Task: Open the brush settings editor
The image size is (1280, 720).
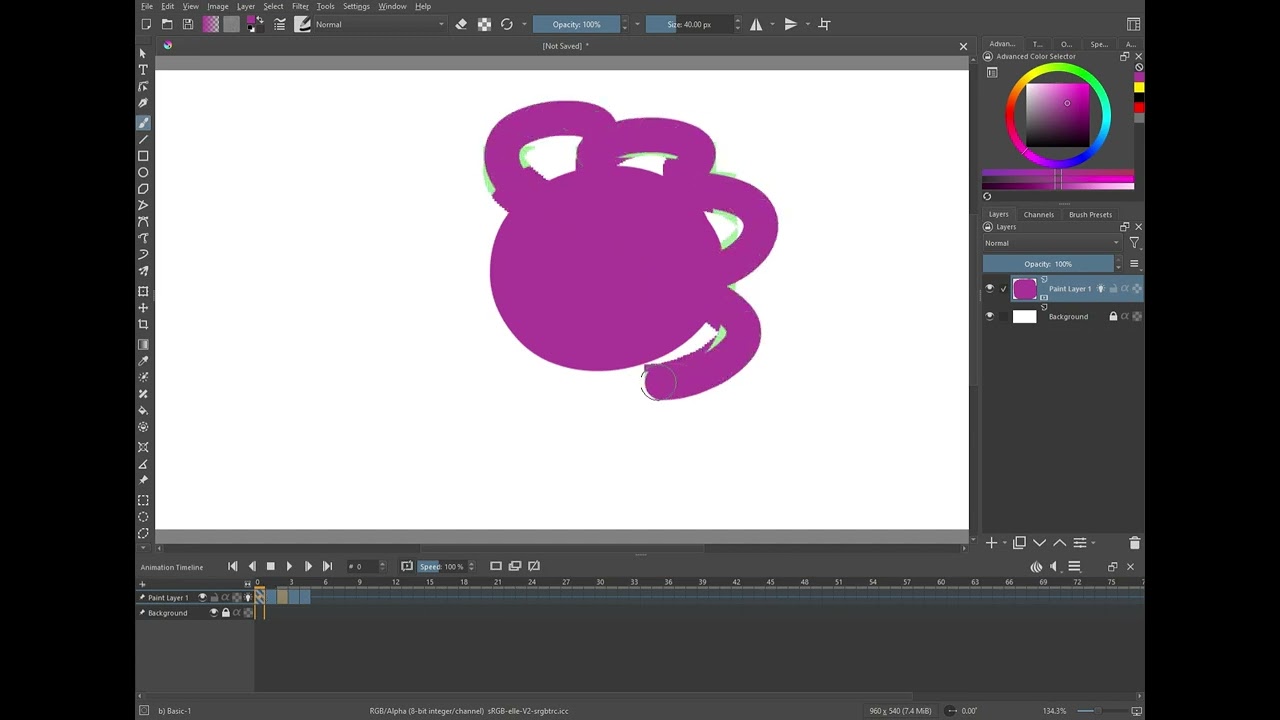Action: [x=280, y=24]
